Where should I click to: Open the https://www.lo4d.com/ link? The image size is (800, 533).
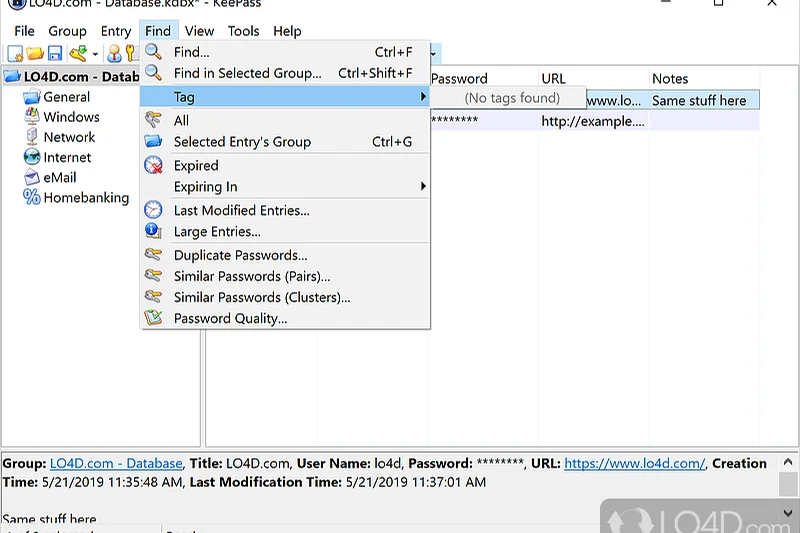[634, 463]
